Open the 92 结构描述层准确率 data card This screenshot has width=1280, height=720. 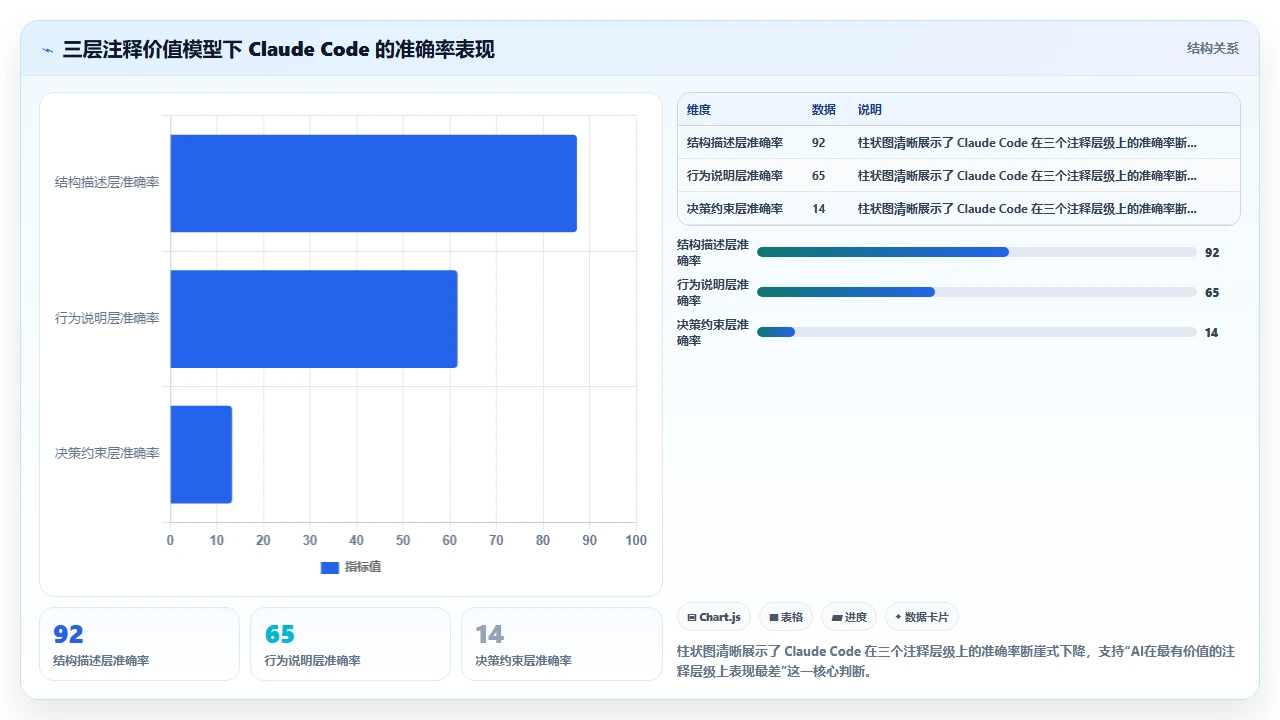(x=140, y=644)
